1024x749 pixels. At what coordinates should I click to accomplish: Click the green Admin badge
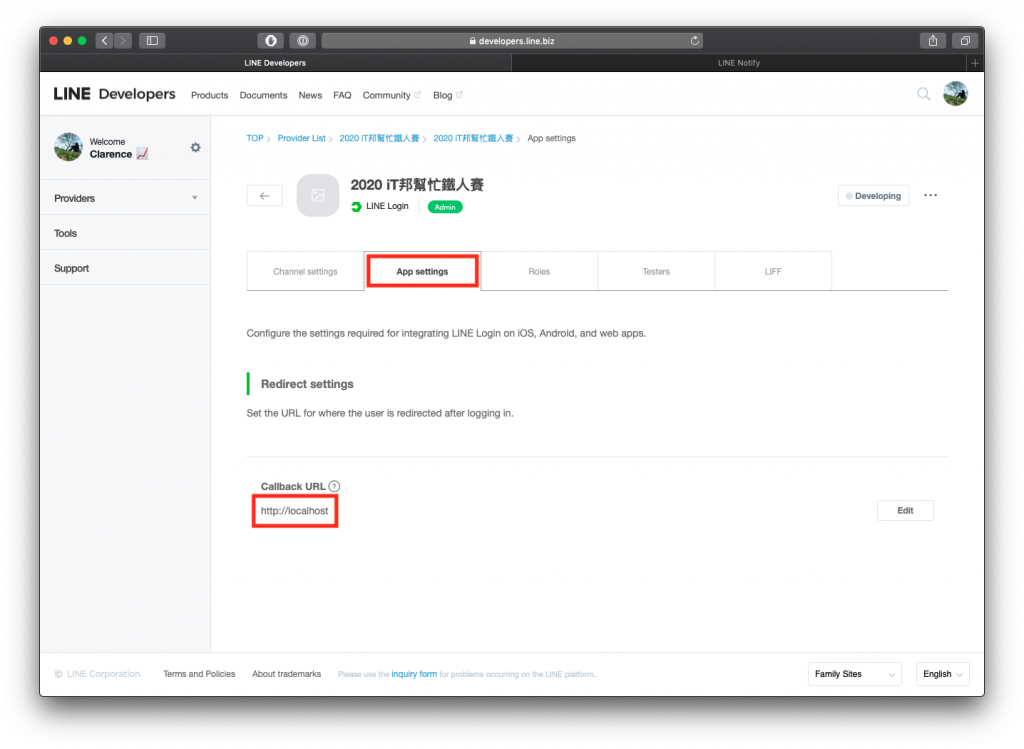click(445, 207)
